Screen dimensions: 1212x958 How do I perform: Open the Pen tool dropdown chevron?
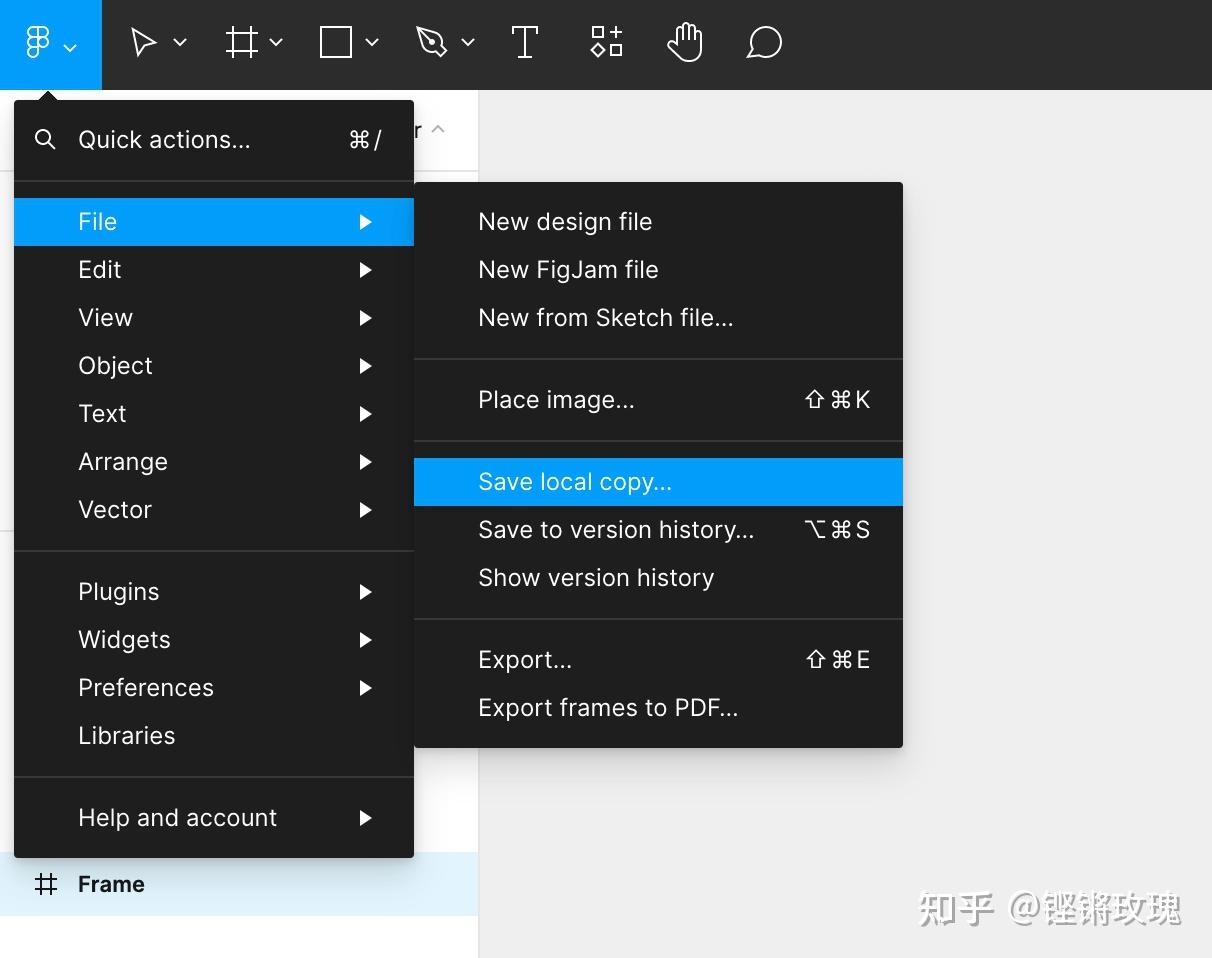(x=467, y=42)
